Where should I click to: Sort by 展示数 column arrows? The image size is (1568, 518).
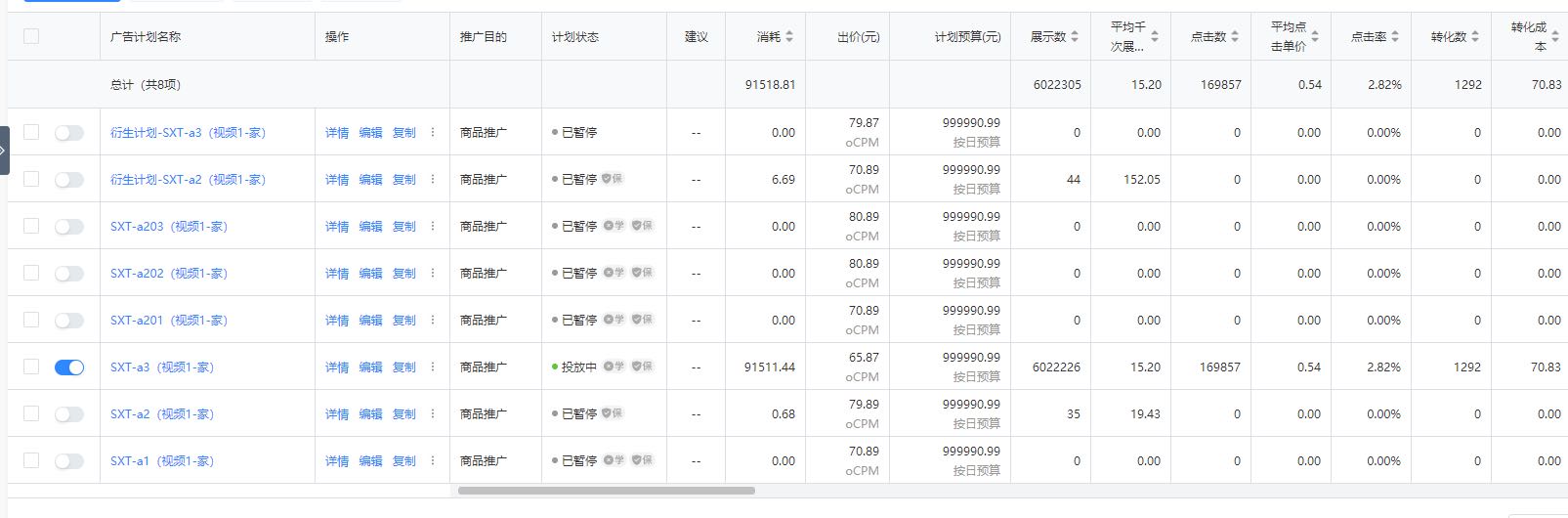(1075, 36)
